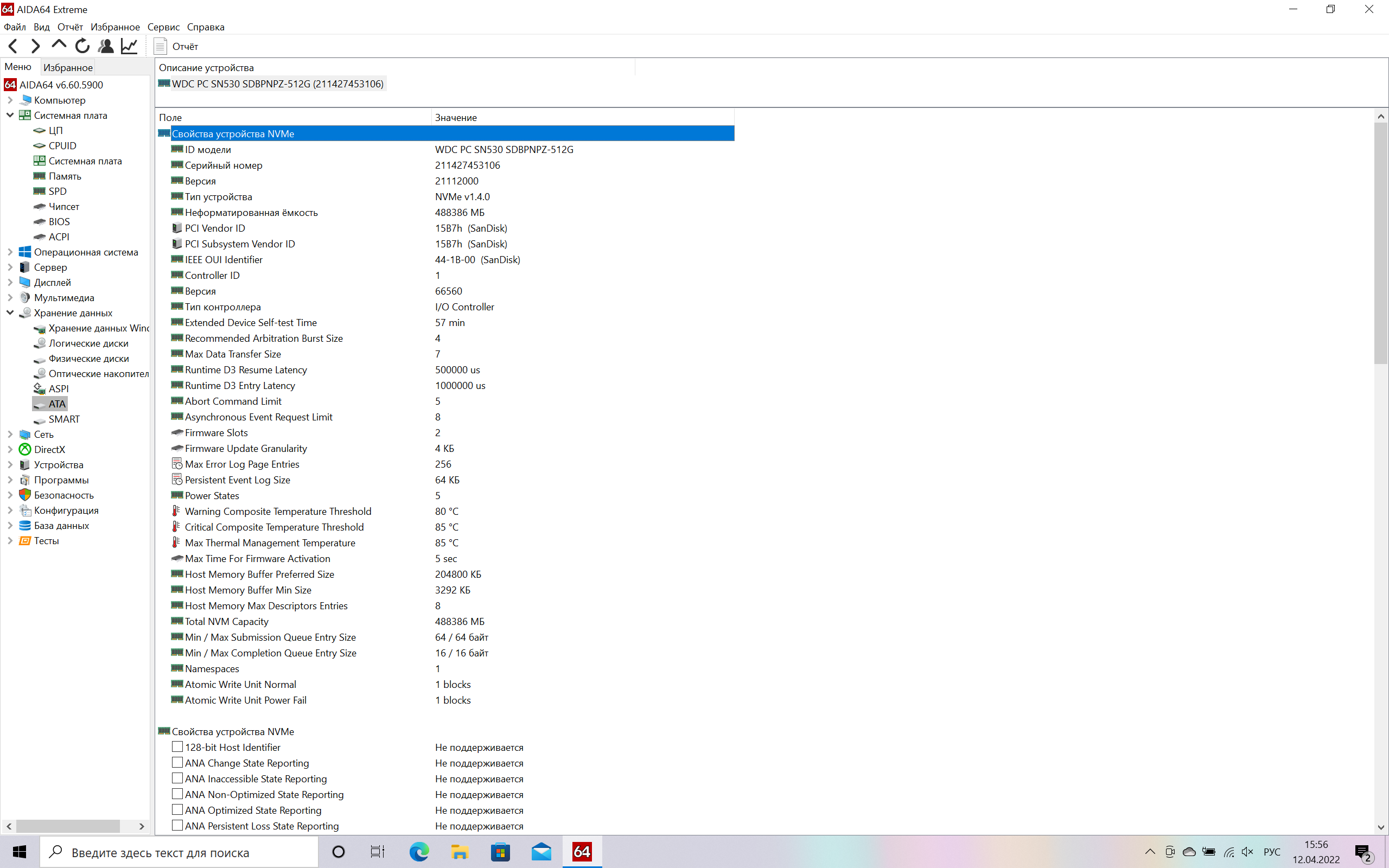The image size is (1389, 868).
Task: Click the Forward navigation arrow
Action: click(36, 46)
